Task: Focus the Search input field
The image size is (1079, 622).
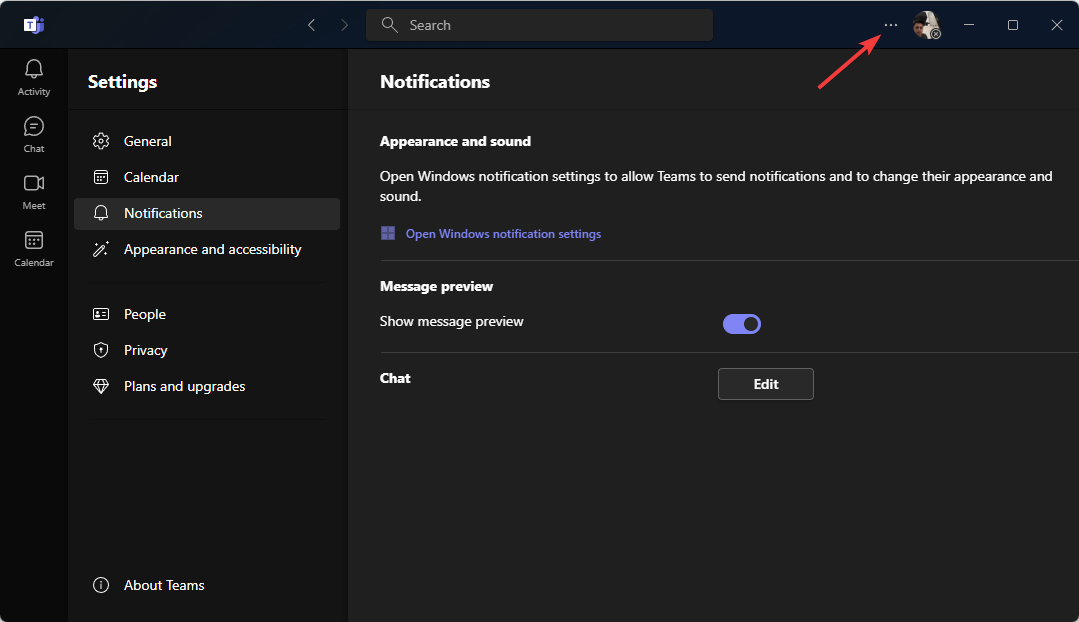Action: click(x=539, y=25)
